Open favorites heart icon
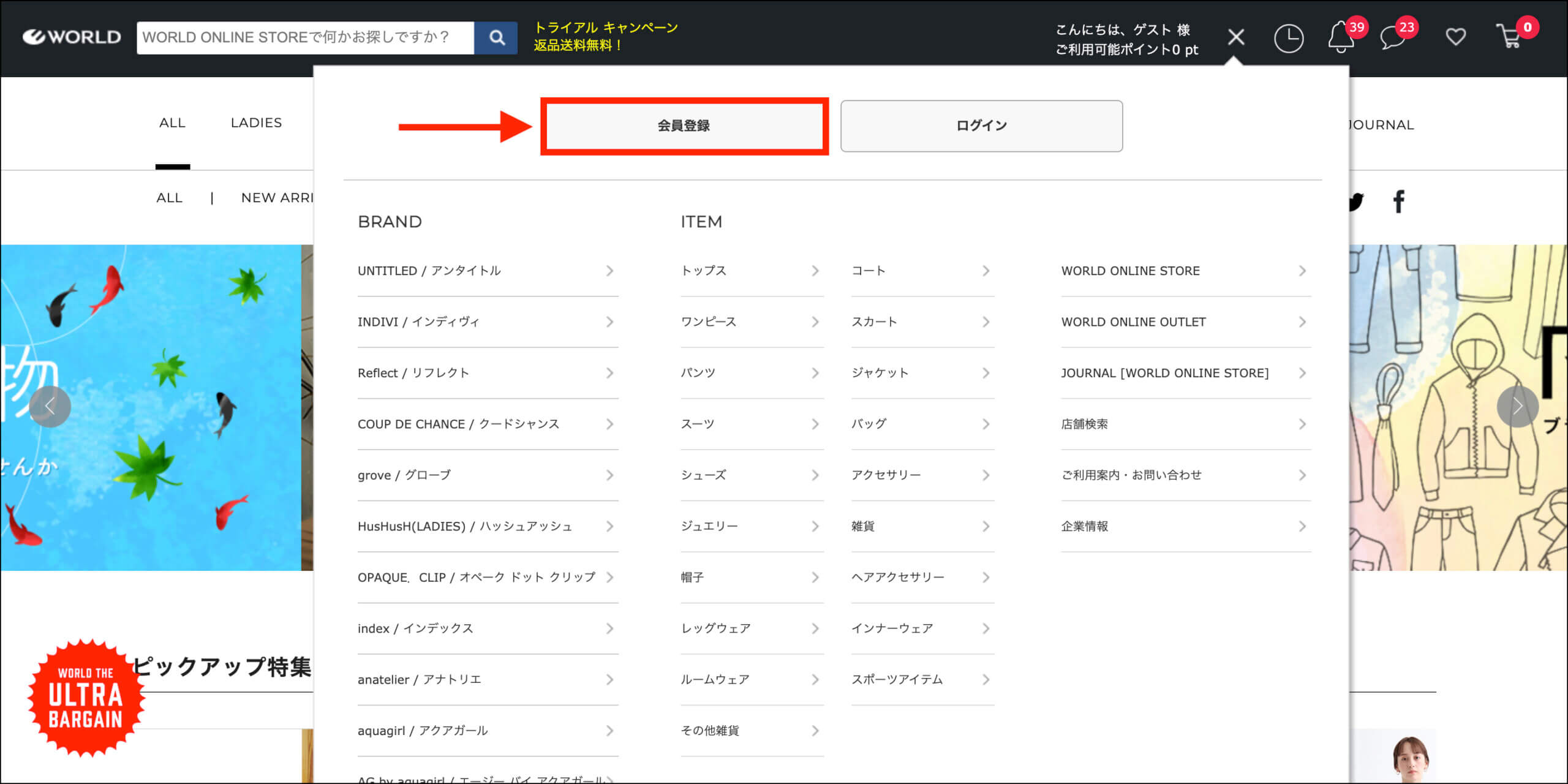Image resolution: width=1568 pixels, height=784 pixels. [1456, 37]
